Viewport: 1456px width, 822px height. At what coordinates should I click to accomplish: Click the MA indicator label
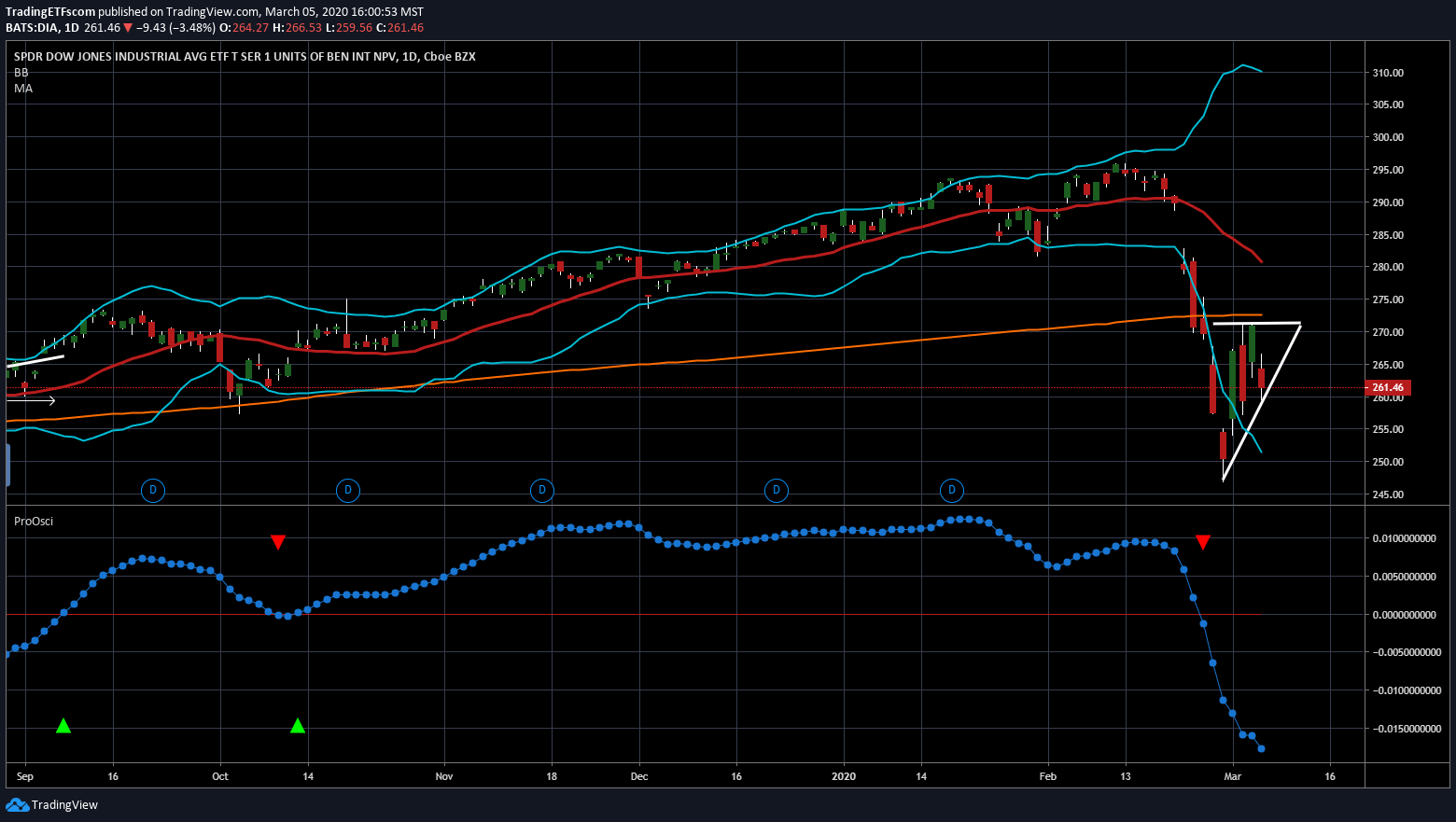point(23,88)
